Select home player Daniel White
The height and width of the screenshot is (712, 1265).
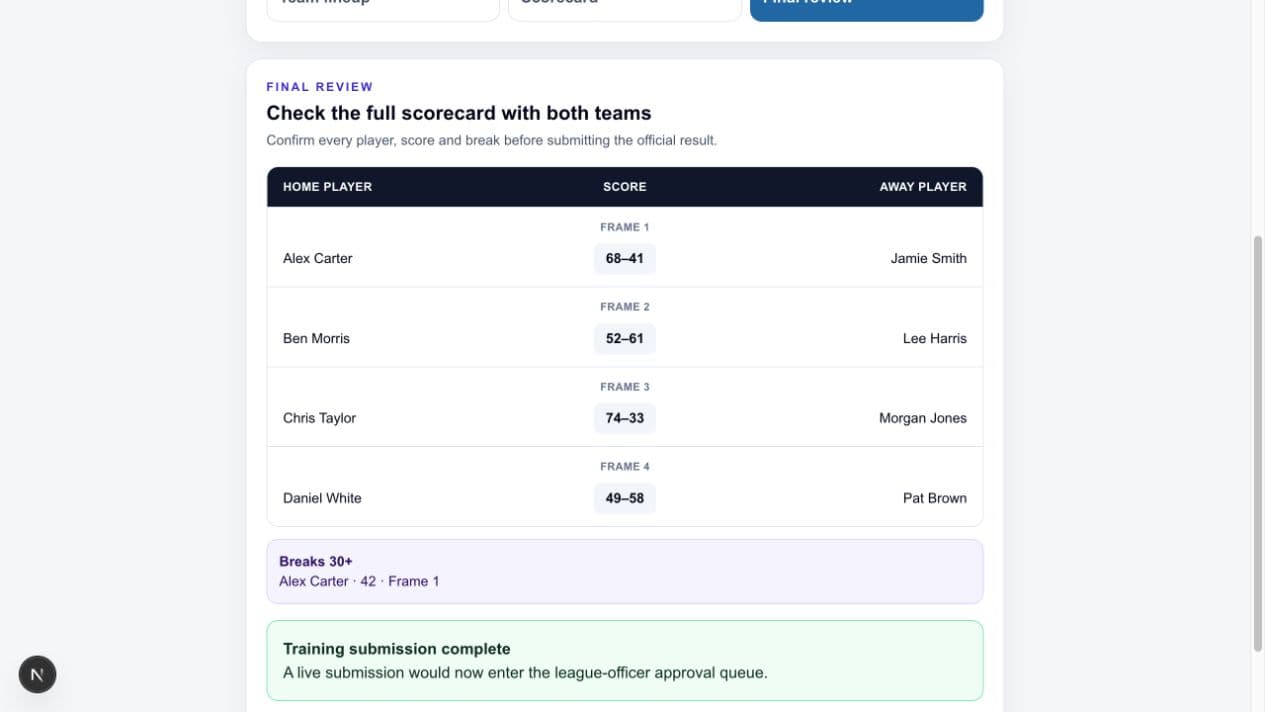pyautogui.click(x=322, y=498)
